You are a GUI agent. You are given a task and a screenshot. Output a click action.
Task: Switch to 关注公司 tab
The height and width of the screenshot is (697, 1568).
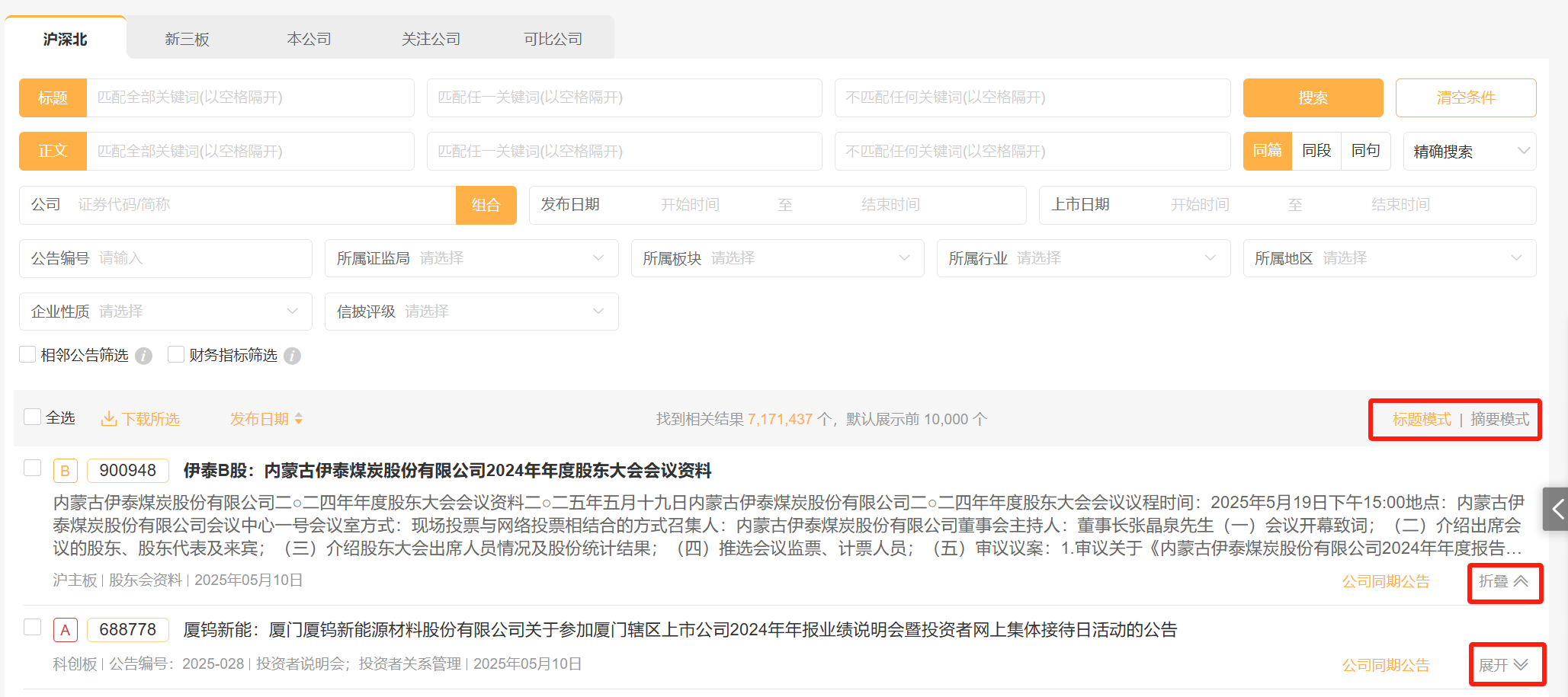tap(431, 39)
